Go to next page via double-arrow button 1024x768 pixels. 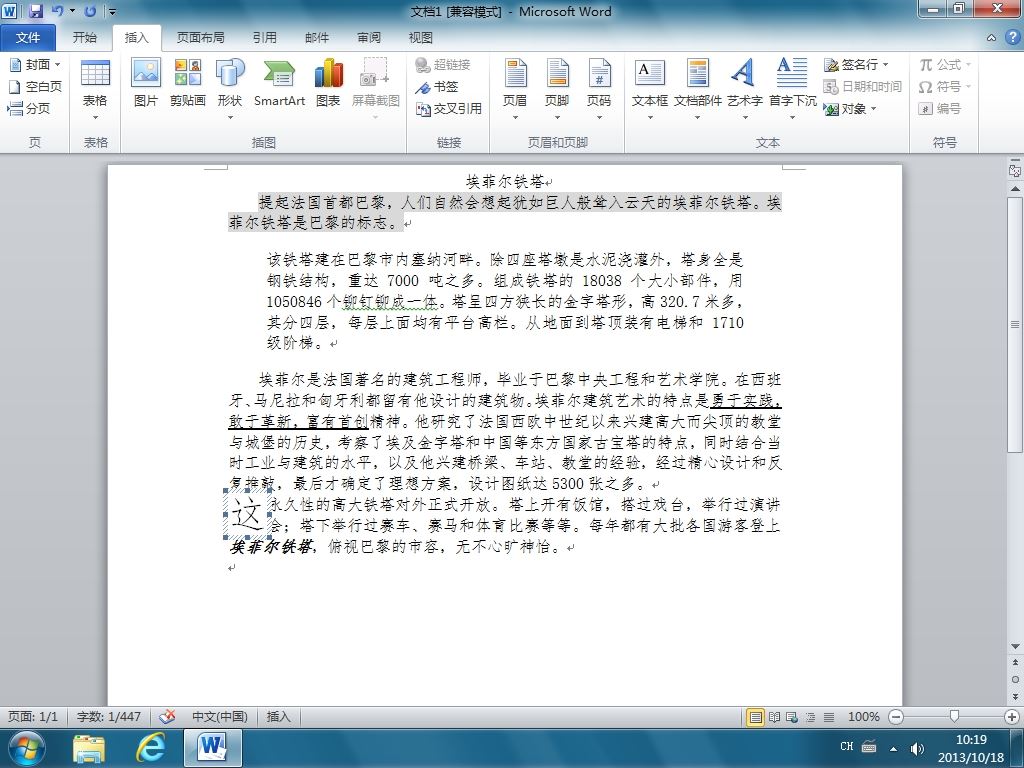point(1015,696)
